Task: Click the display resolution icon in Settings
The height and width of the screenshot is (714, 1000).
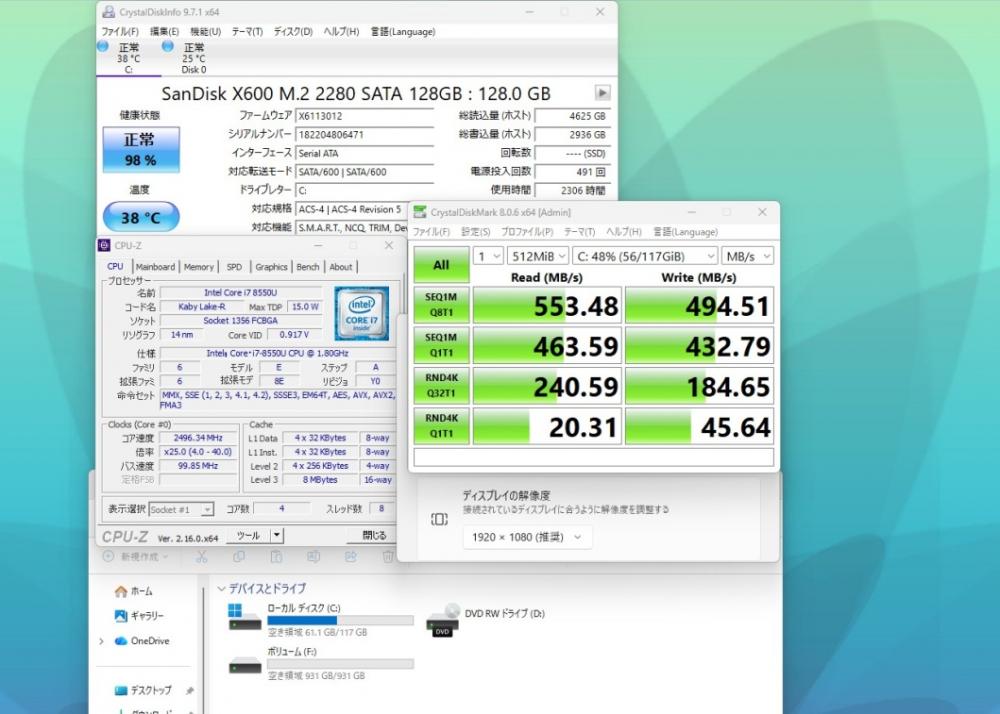Action: coord(439,519)
